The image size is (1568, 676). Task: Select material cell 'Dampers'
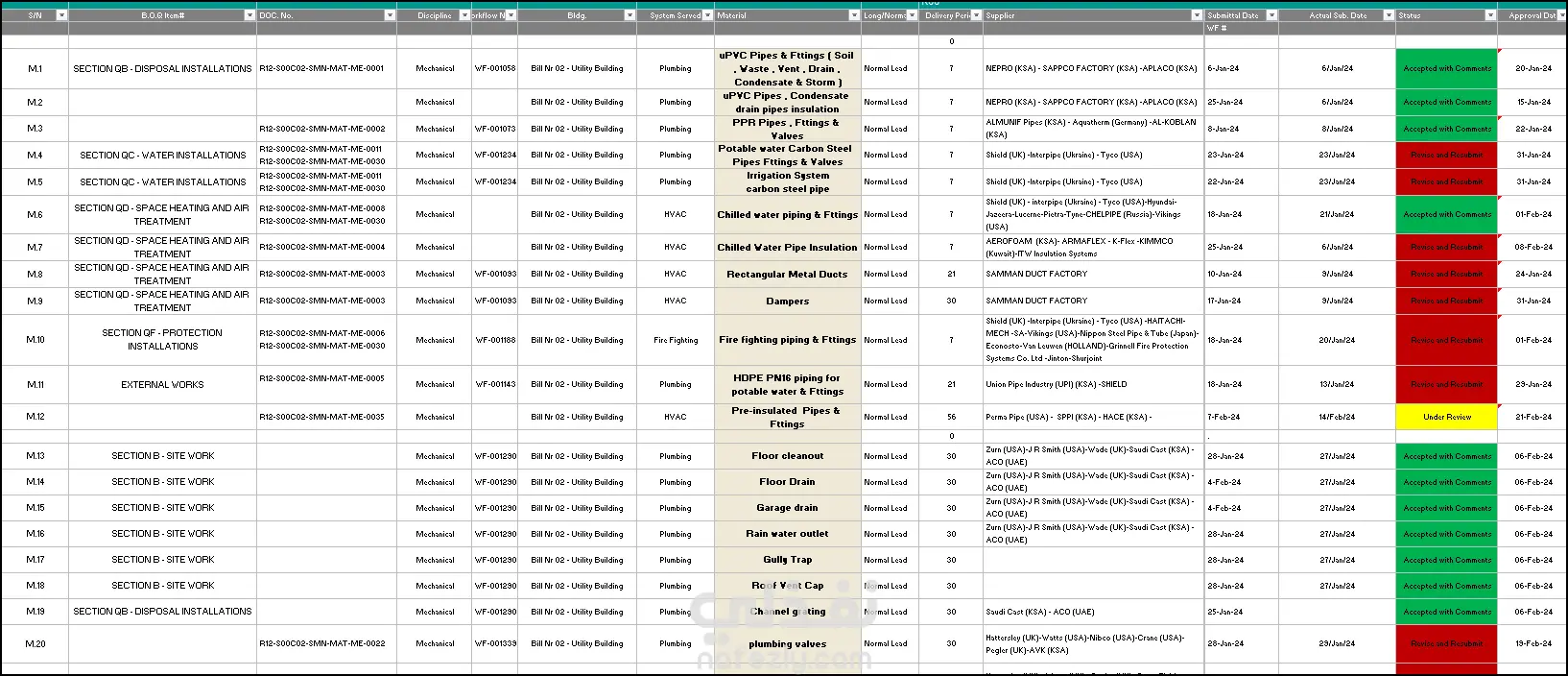tap(787, 301)
